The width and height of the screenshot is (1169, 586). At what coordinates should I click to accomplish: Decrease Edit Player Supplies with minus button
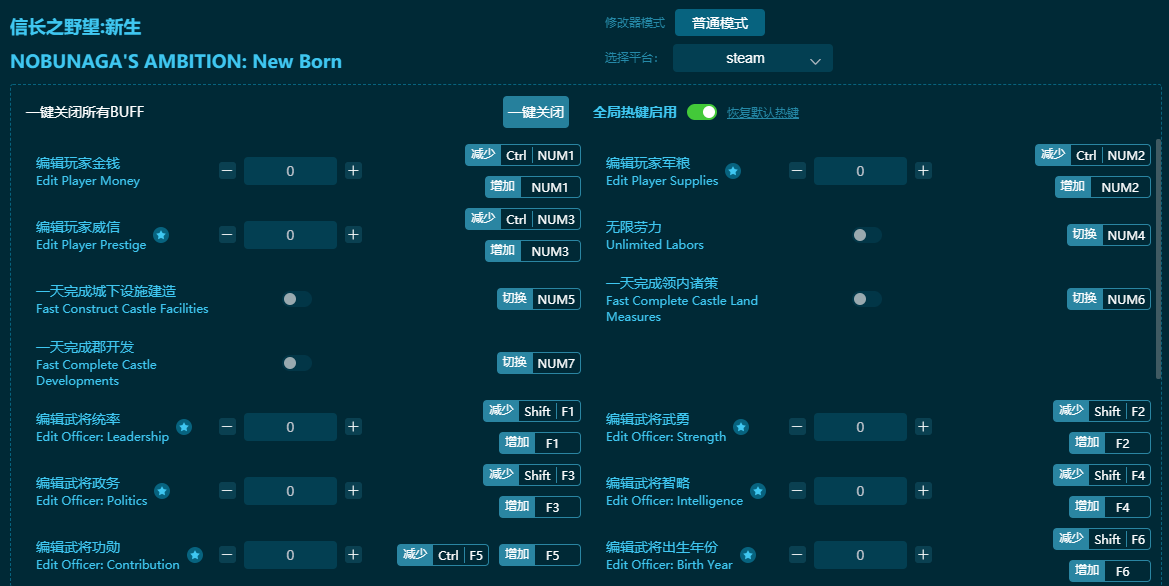tap(797, 171)
